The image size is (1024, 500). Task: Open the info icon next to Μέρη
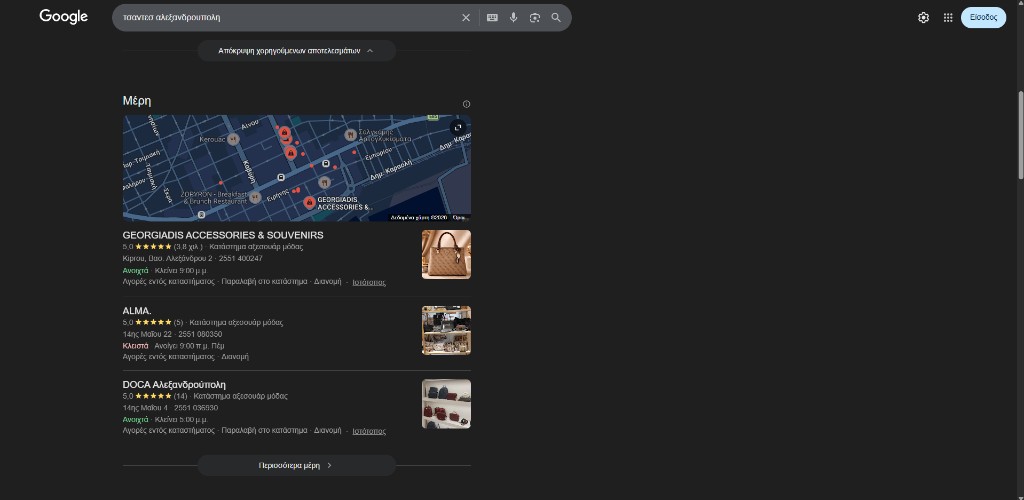(x=466, y=104)
